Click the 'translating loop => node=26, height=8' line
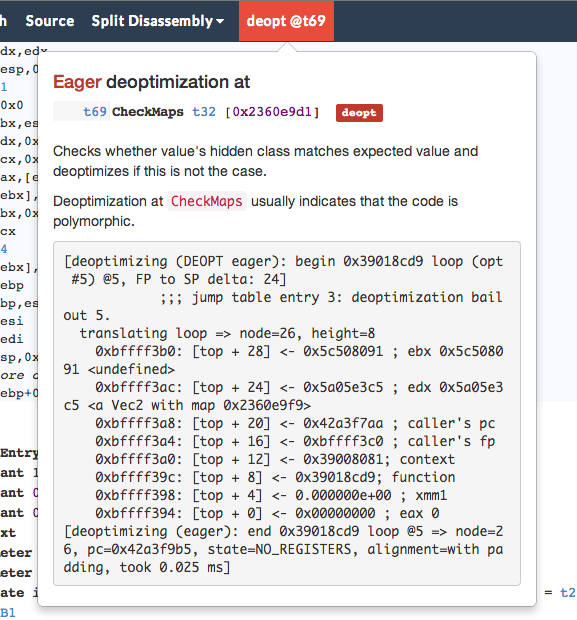577x620 pixels. click(227, 333)
